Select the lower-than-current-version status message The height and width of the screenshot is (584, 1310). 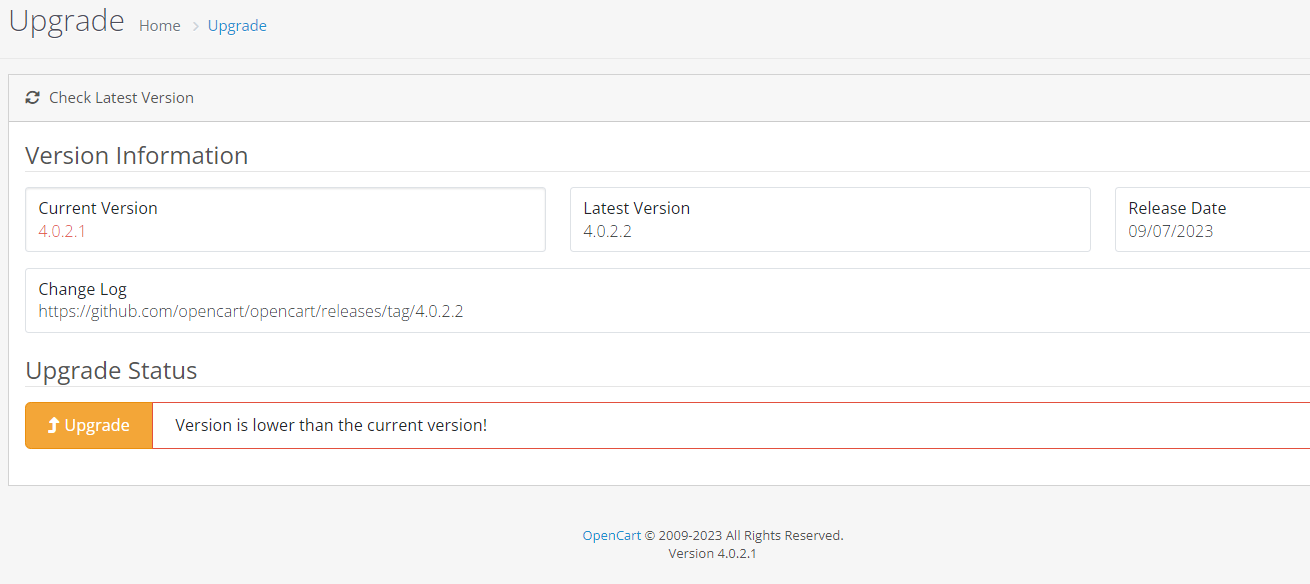point(331,425)
